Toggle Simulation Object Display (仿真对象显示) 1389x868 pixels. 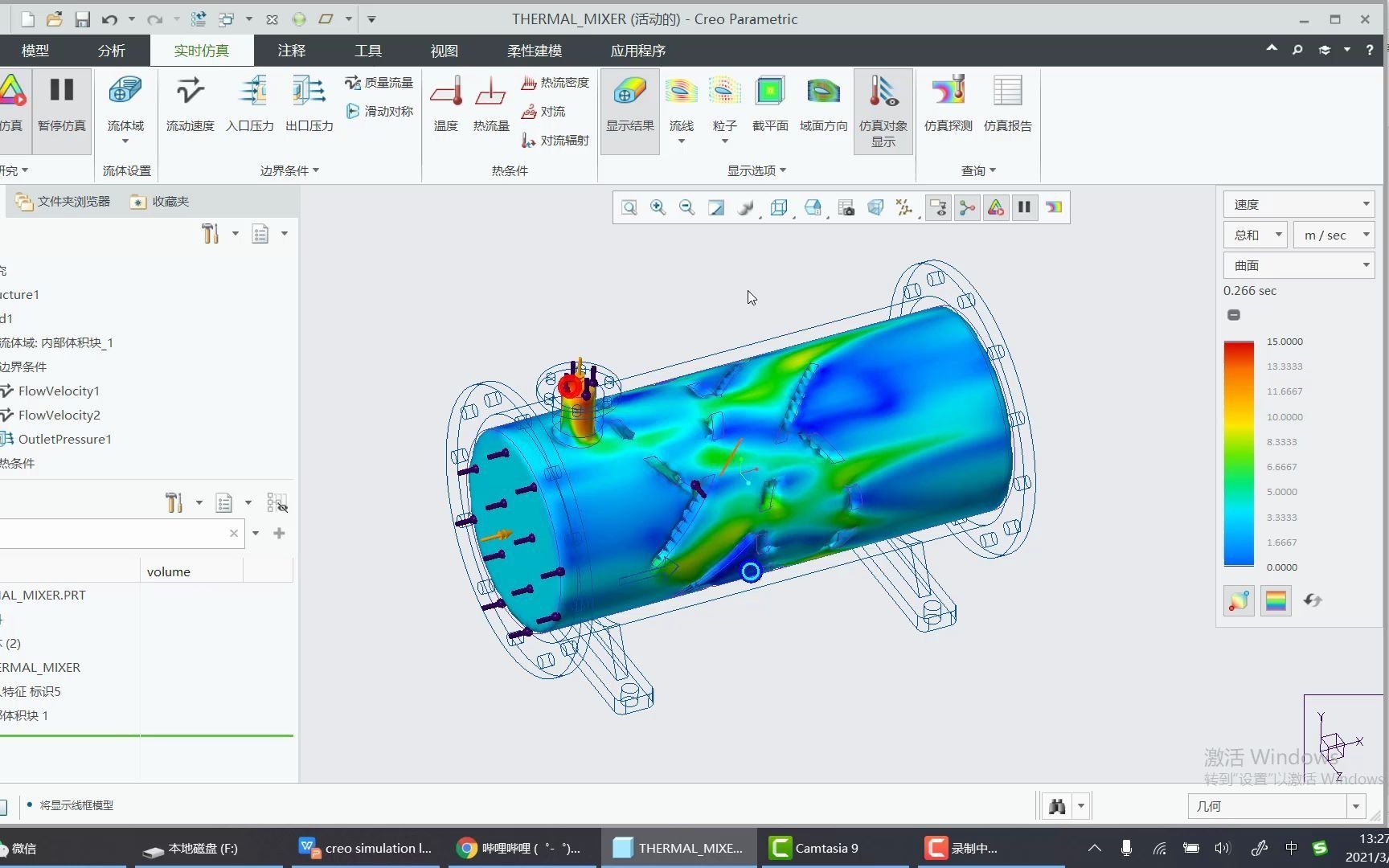coord(883,111)
